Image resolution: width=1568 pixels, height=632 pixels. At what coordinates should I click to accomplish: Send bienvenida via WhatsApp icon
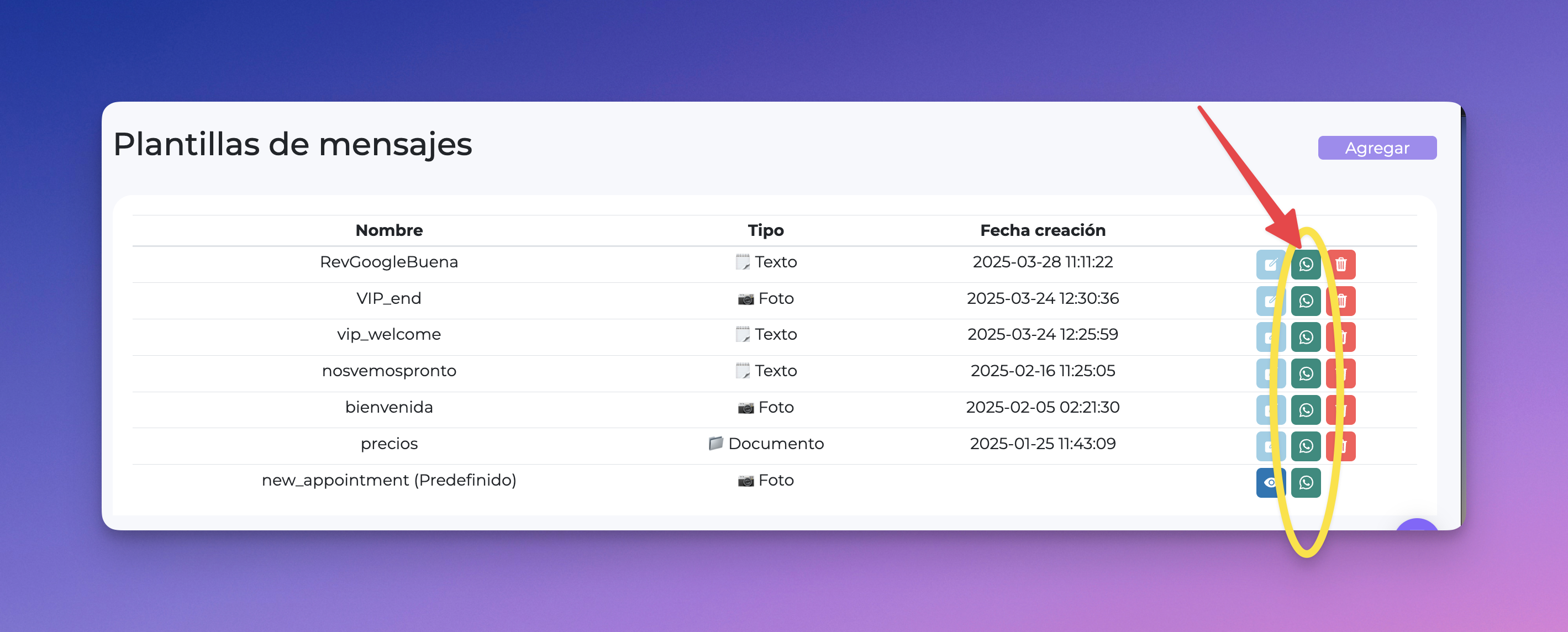tap(1306, 410)
